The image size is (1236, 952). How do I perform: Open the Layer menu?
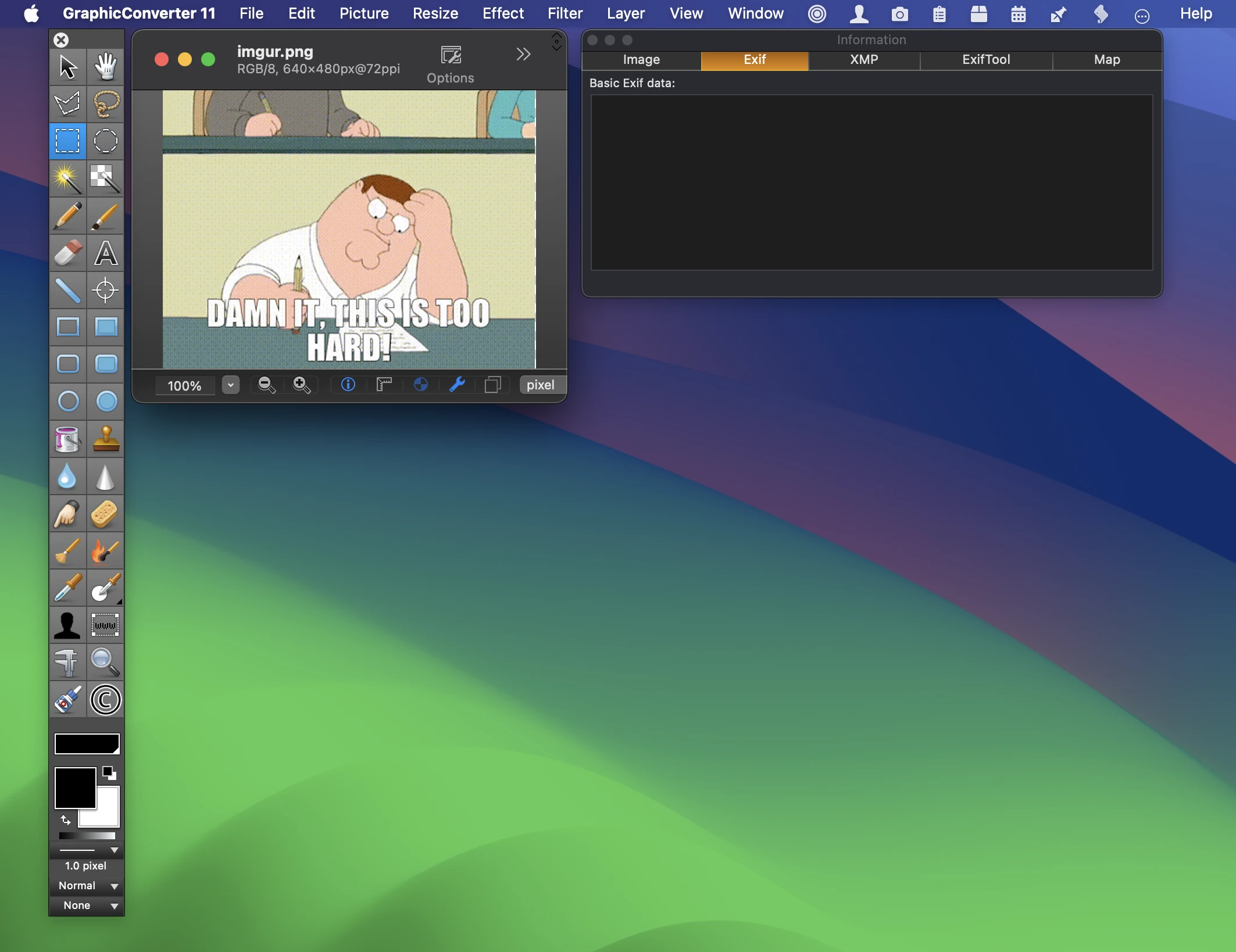point(626,13)
